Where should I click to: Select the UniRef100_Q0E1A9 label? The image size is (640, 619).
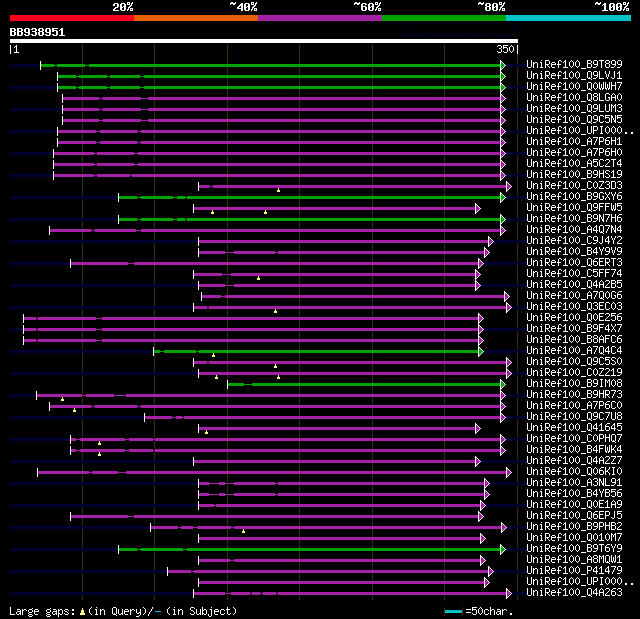coord(574,505)
